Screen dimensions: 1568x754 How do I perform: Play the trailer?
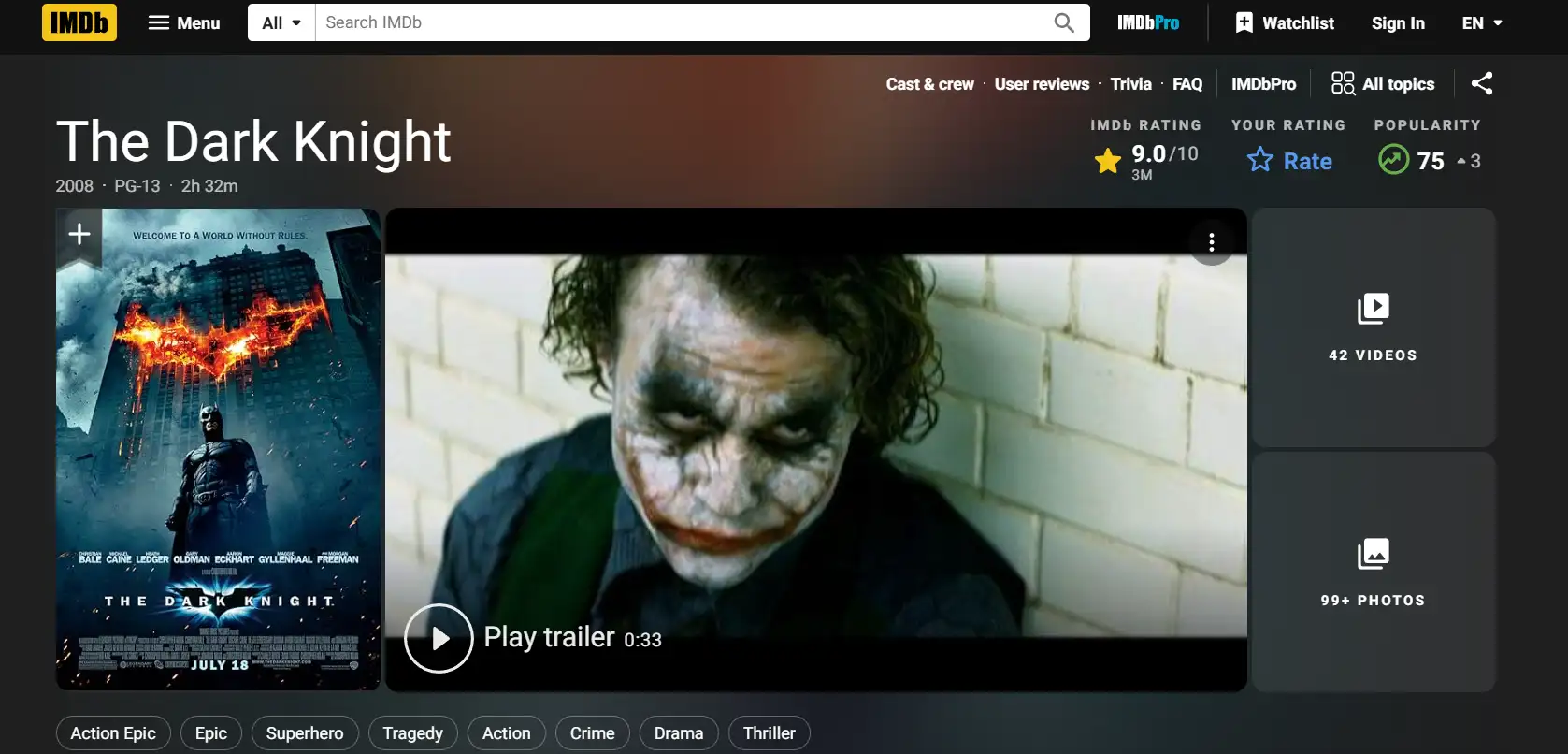point(439,638)
